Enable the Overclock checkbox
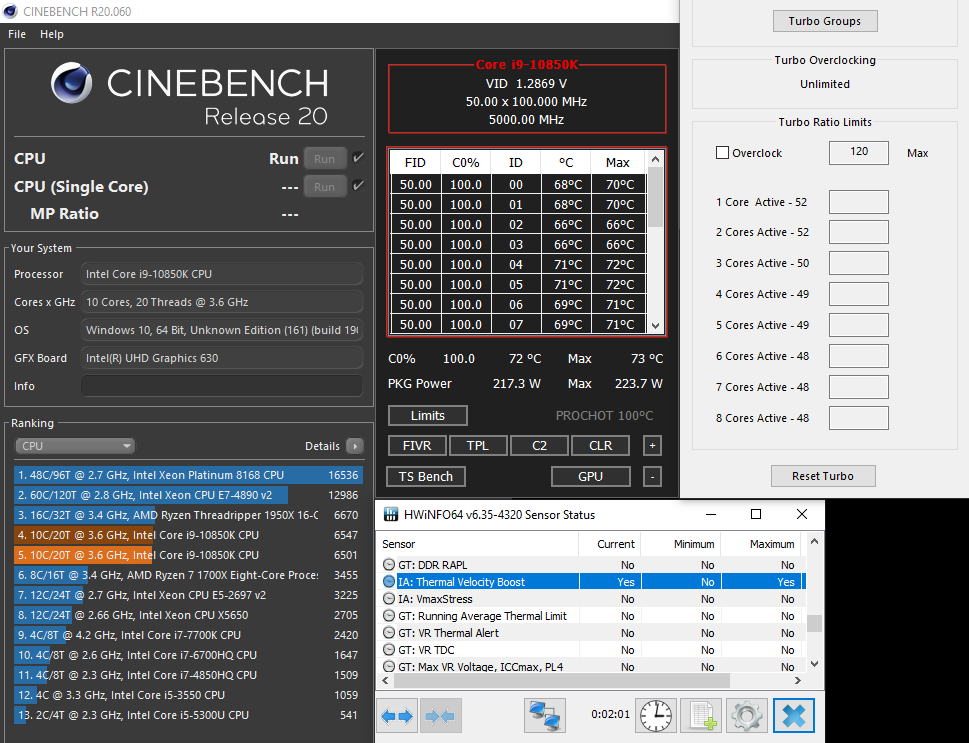The image size is (969, 743). click(x=722, y=153)
